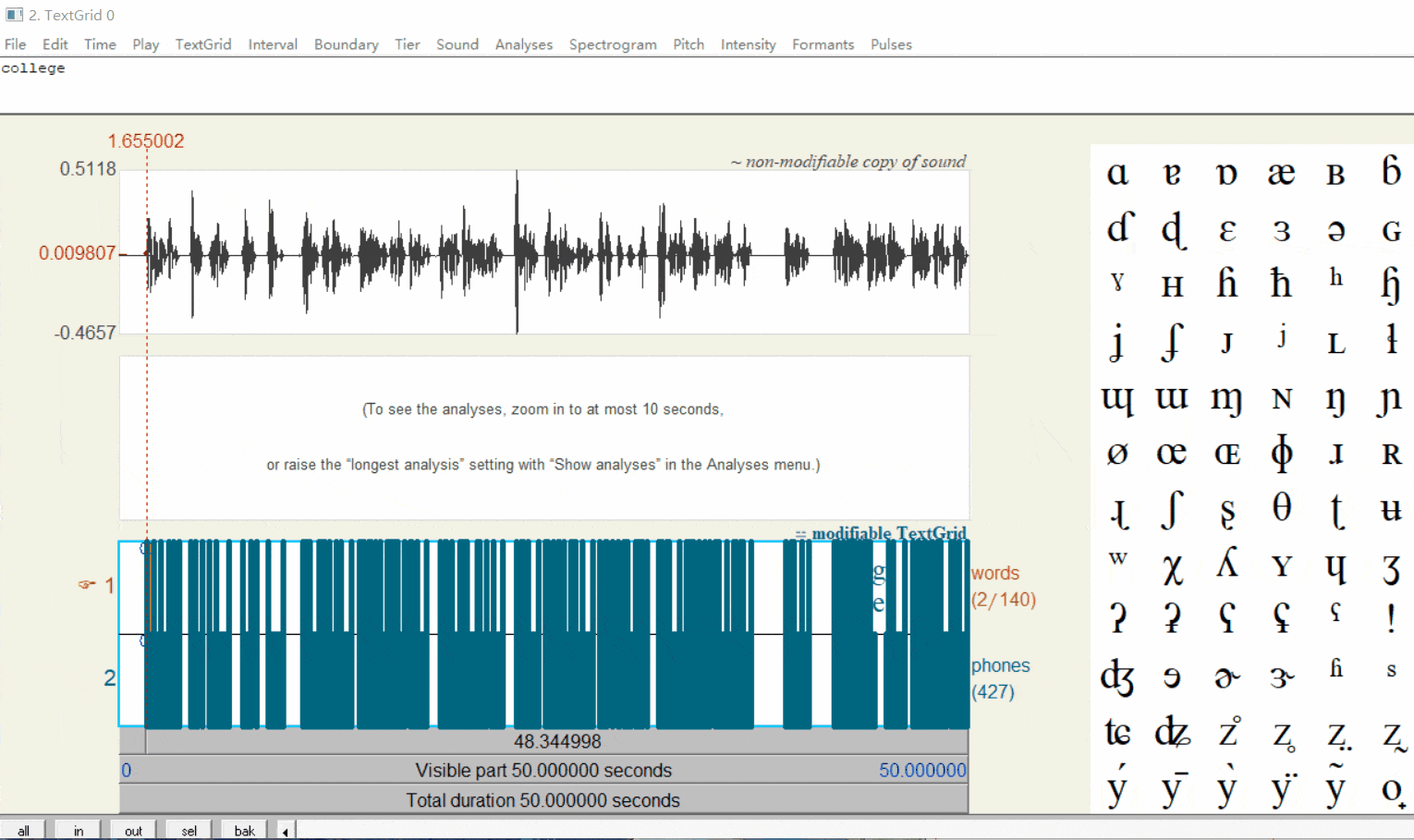Click the interval text field containing 'college'
The height and width of the screenshot is (840, 1414).
click(x=707, y=85)
